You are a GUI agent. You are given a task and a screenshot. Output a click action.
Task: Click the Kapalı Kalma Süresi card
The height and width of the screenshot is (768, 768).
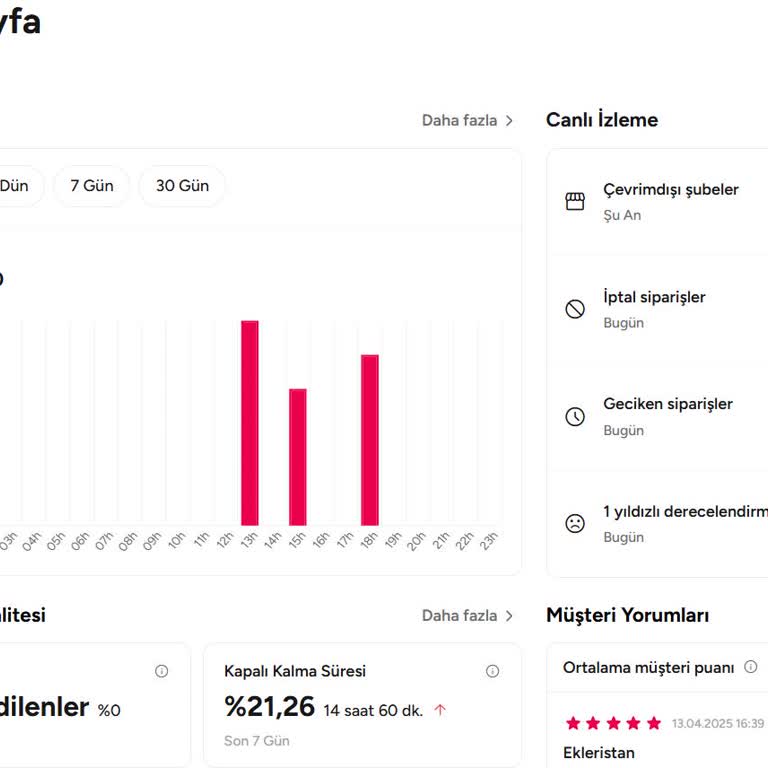pos(362,705)
